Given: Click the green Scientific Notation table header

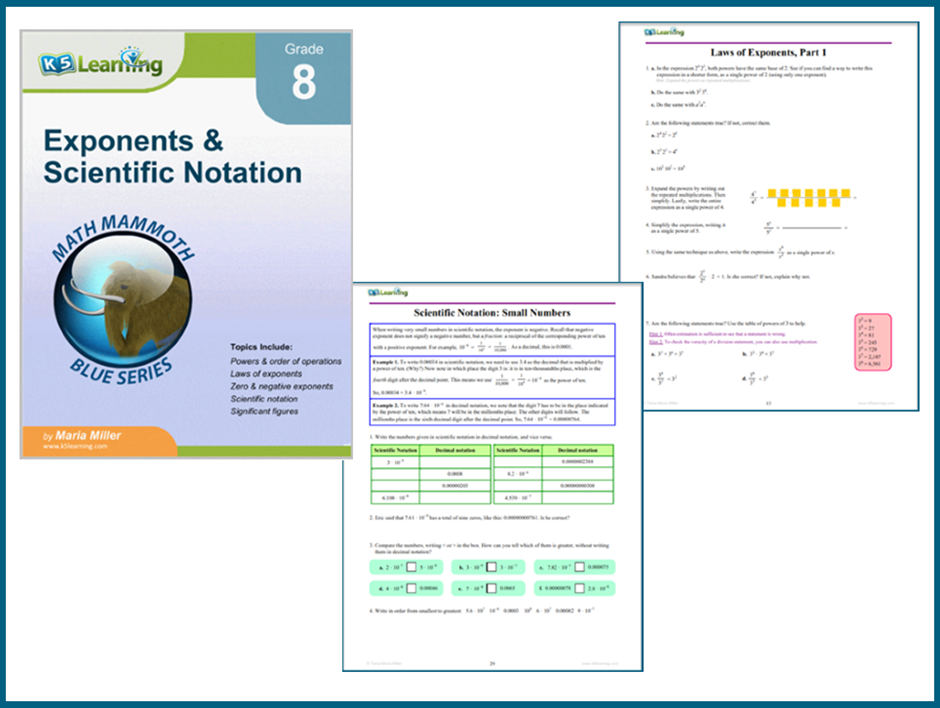Looking at the screenshot, I should 395,450.
